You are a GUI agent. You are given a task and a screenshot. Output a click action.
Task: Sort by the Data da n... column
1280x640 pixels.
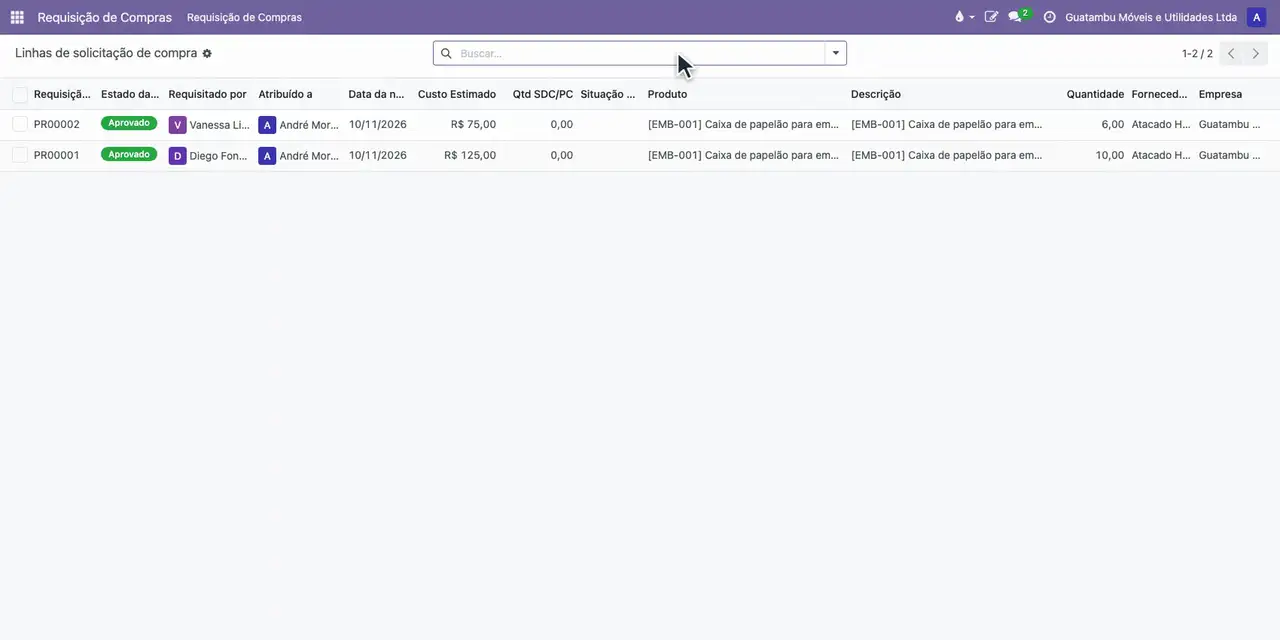pyautogui.click(x=376, y=94)
